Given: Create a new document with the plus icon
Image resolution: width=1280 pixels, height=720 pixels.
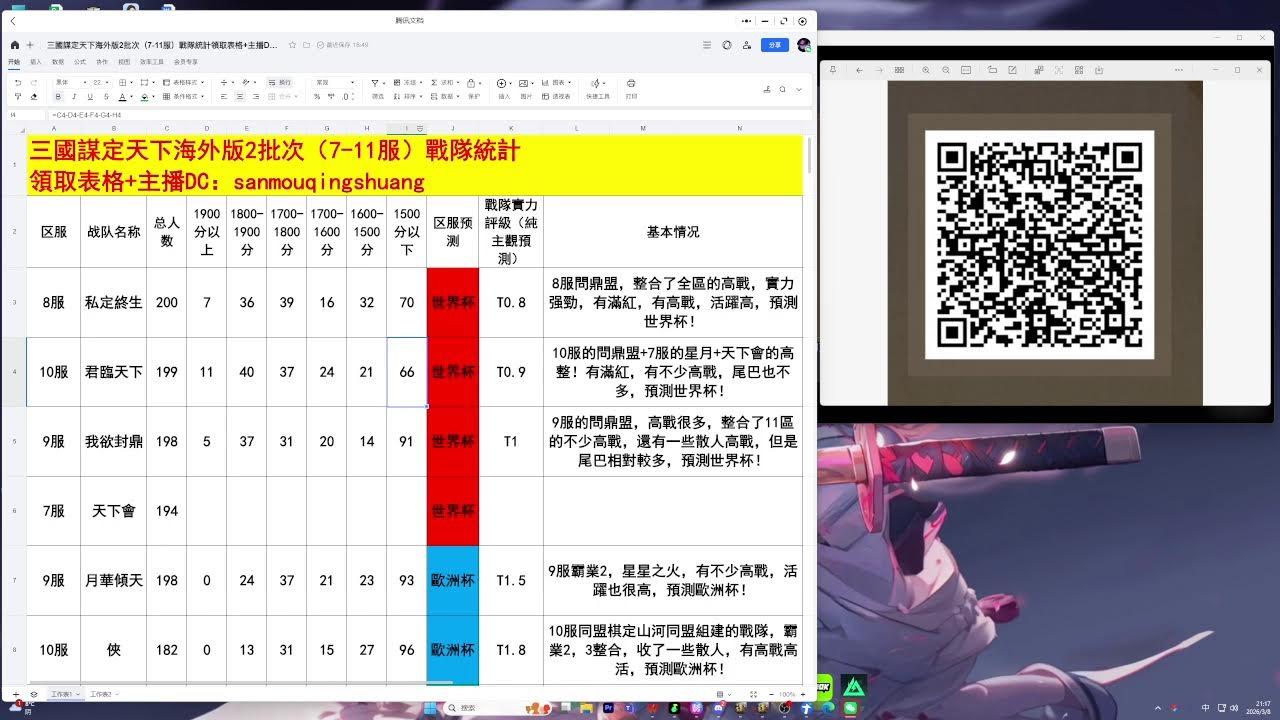Looking at the screenshot, I should pyautogui.click(x=30, y=45).
